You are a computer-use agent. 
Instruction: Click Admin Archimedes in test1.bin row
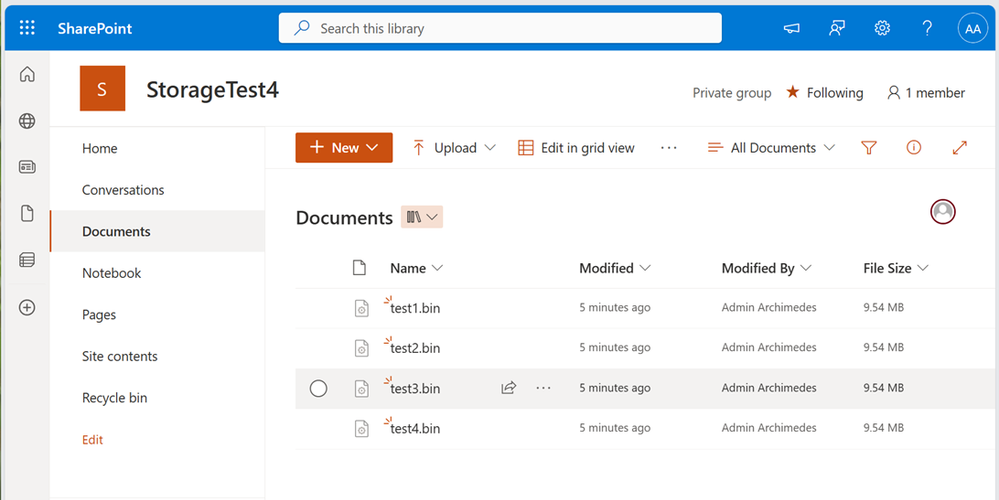[x=769, y=308]
